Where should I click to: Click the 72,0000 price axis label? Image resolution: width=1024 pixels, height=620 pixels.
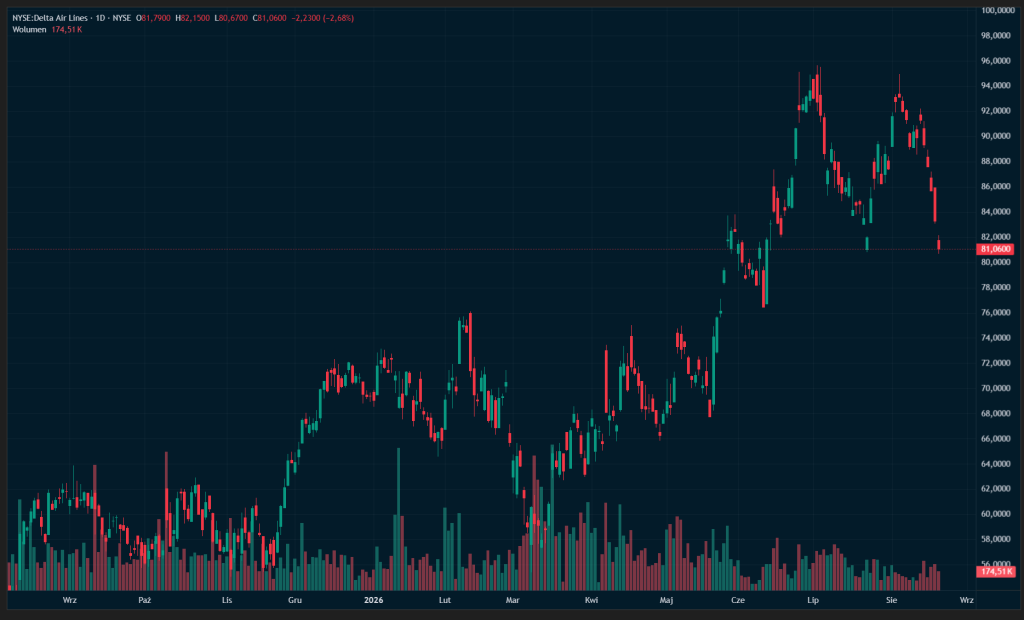pos(997,363)
